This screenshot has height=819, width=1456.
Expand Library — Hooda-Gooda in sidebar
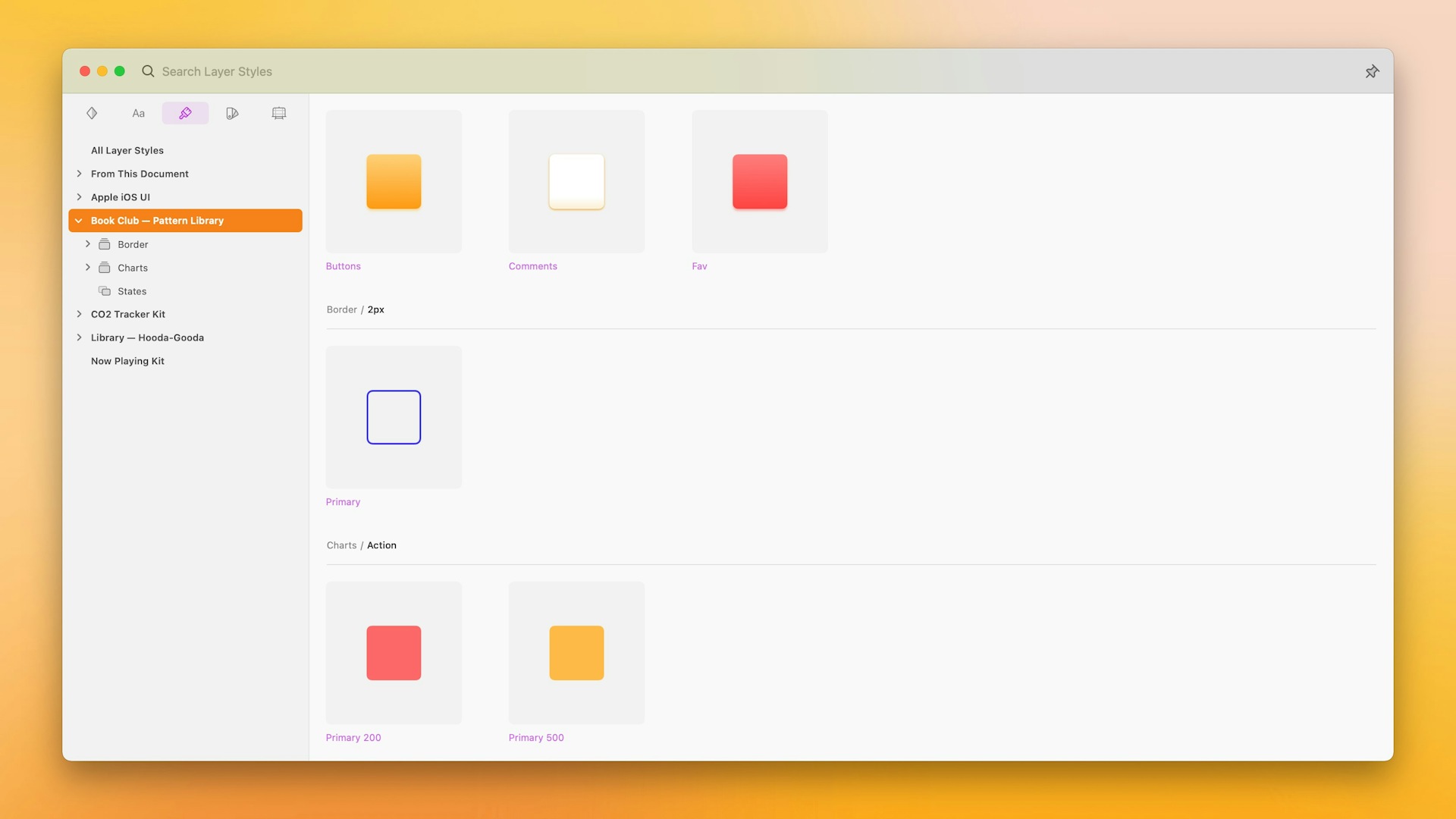[x=78, y=337]
